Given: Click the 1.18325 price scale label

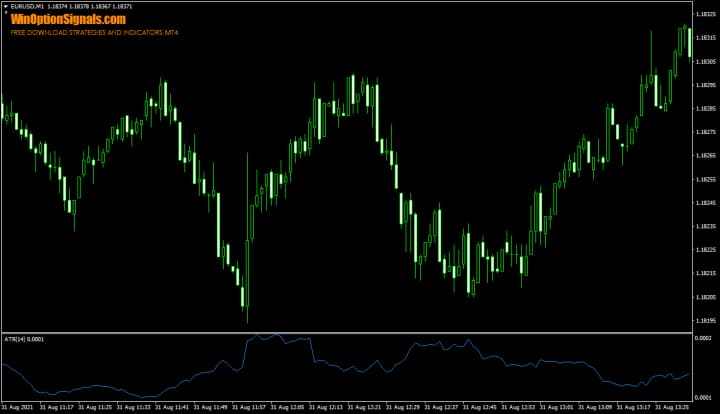Looking at the screenshot, I should pyautogui.click(x=705, y=15).
